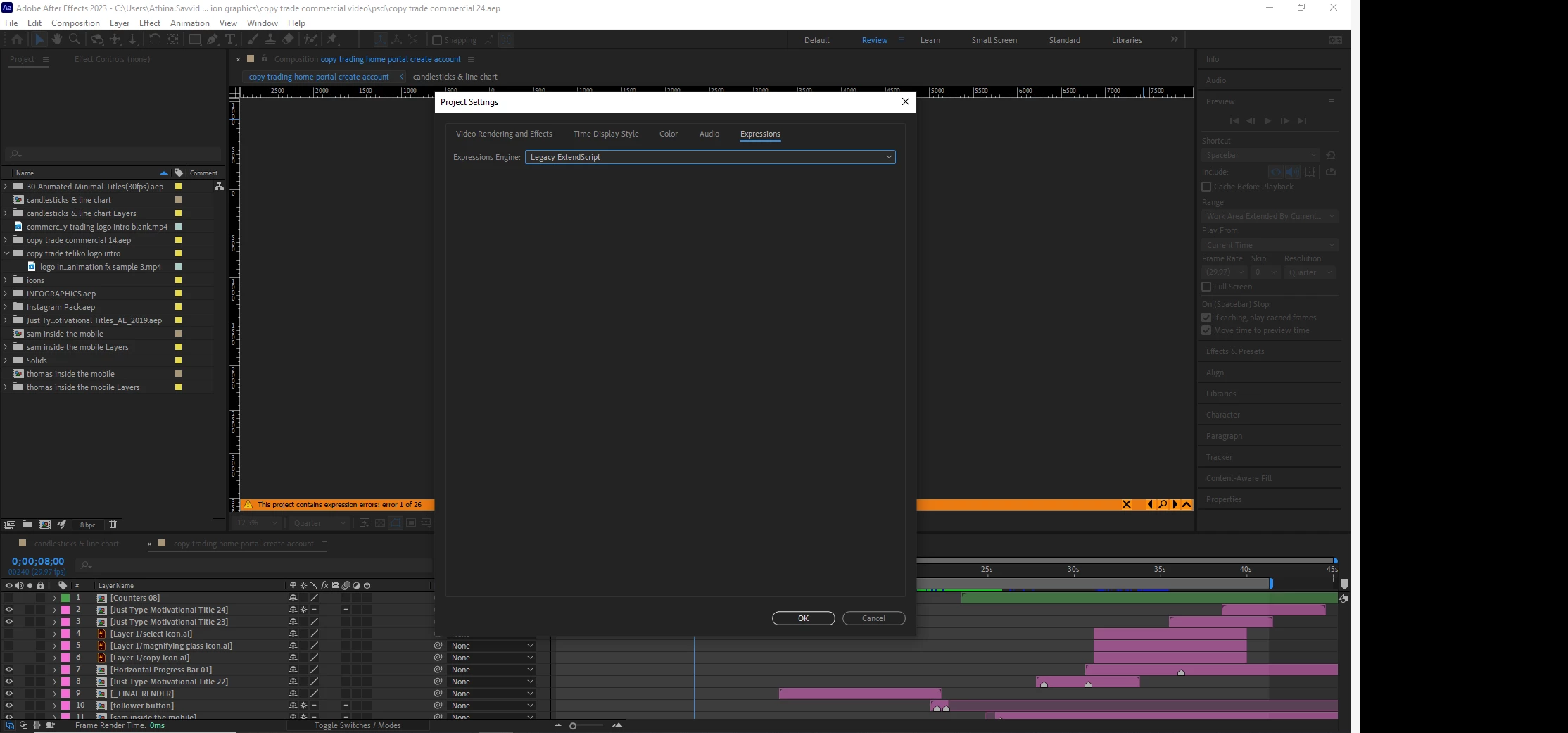Toggle visibility of Counters 08 layer
Screen dimensions: 1568x733
pos(9,598)
